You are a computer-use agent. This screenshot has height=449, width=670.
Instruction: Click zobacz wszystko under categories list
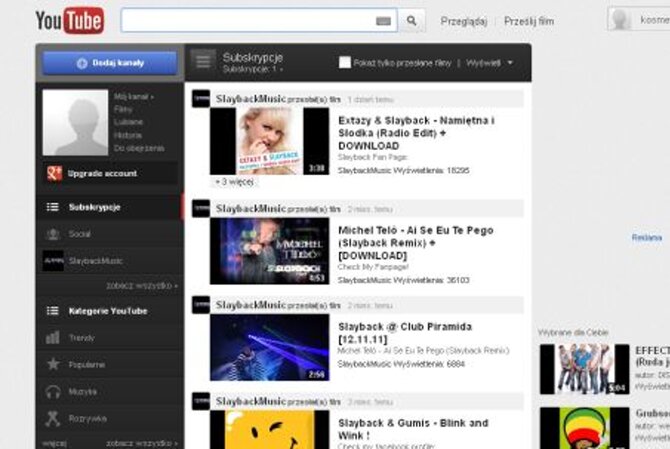pos(142,443)
